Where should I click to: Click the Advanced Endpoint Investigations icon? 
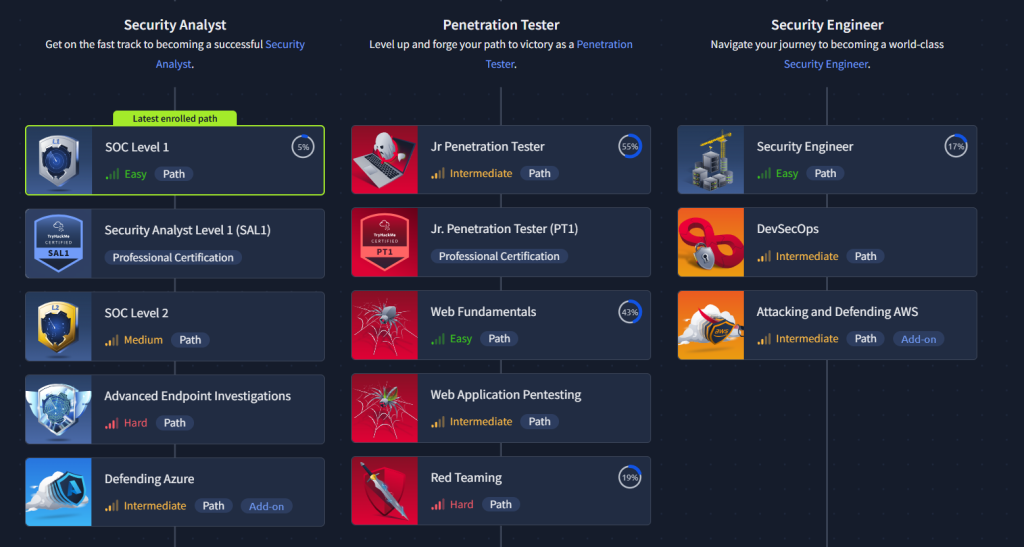click(58, 409)
